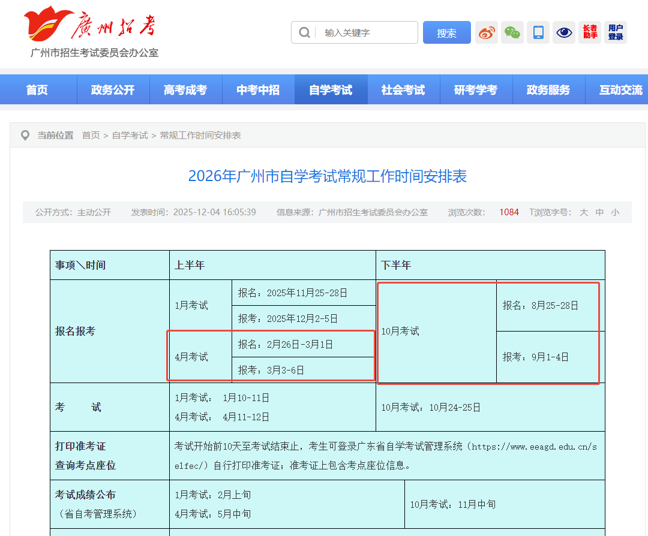Click the Weibo icon in the header
648x536 pixels.
(486, 33)
